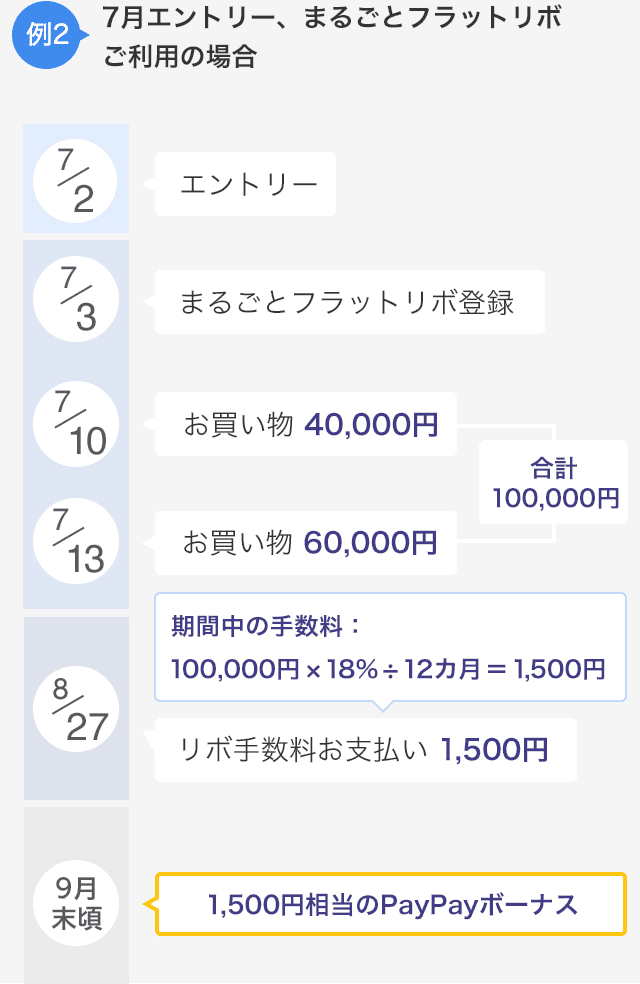Select the 7/13 date circle

click(x=75, y=541)
